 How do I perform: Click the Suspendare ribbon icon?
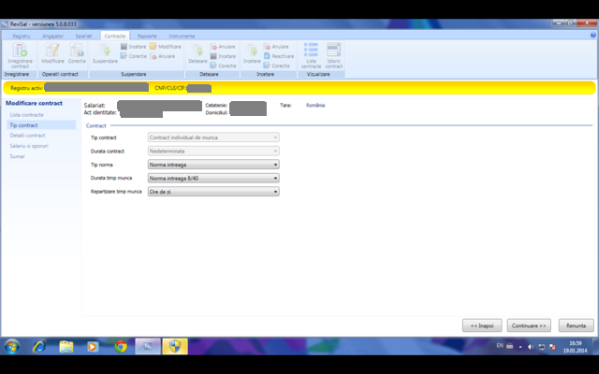105,53
